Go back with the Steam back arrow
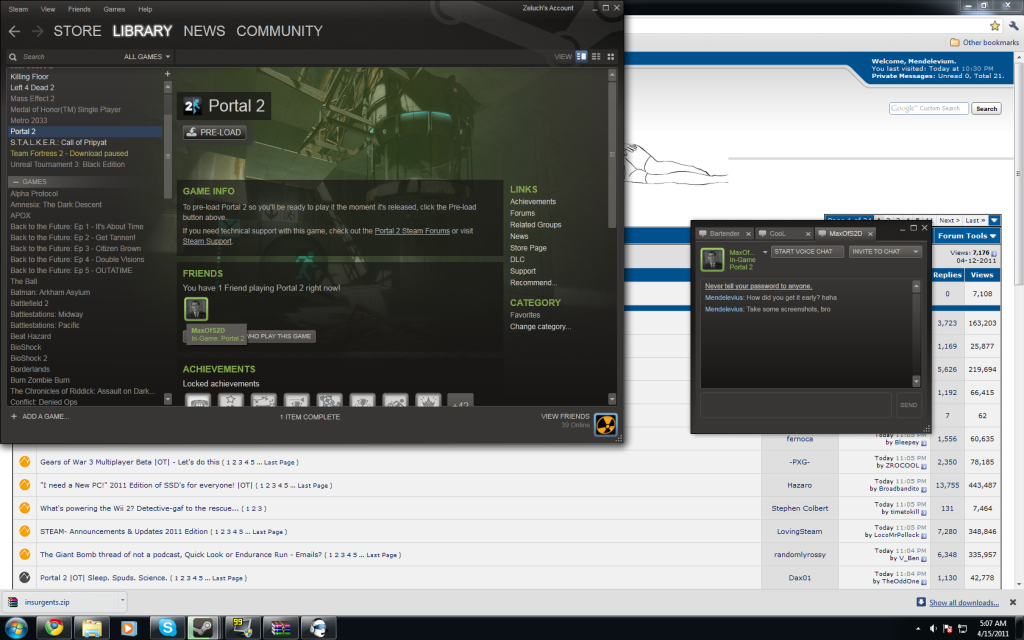 pos(14,31)
